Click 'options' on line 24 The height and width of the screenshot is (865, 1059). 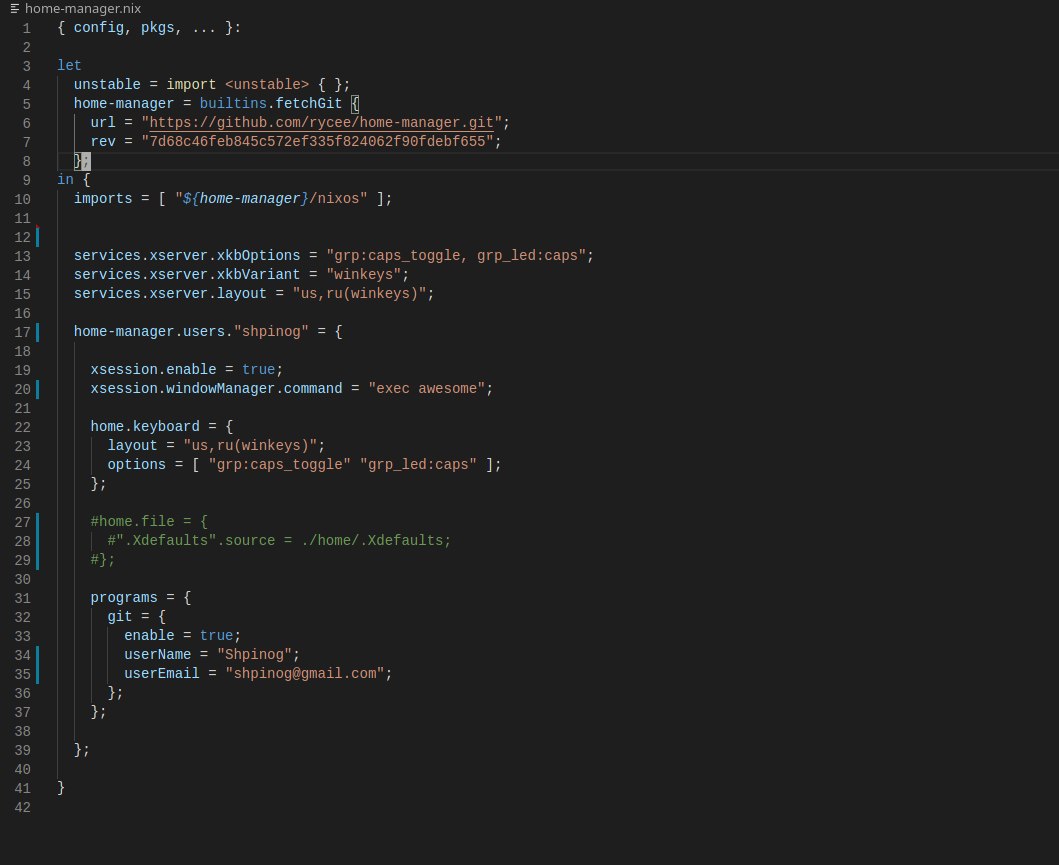(136, 465)
